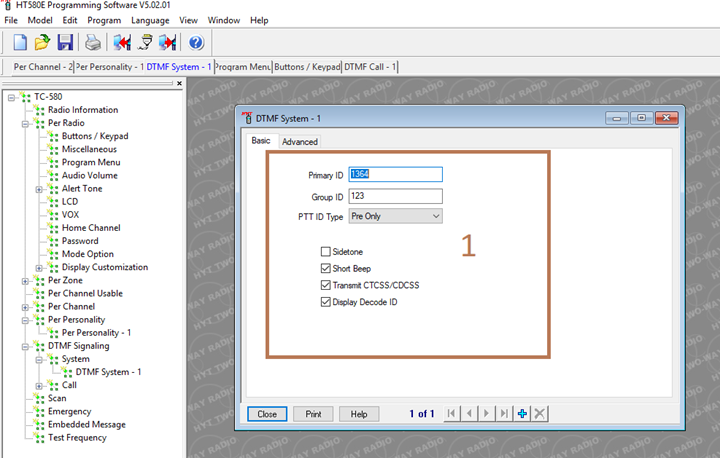Go to next record arrow icon
This screenshot has height=458, width=720.
[x=486, y=413]
